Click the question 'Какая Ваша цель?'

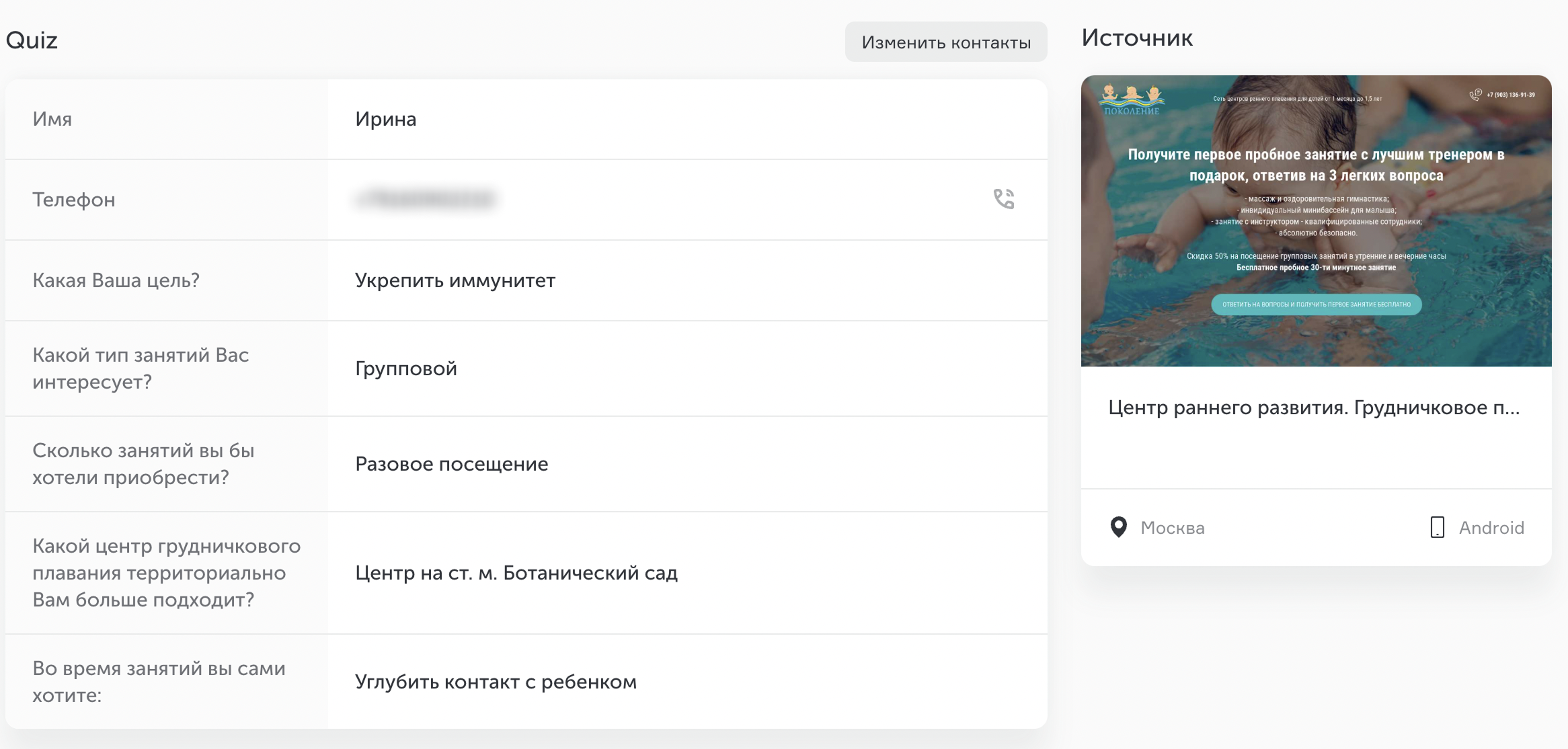(x=116, y=280)
